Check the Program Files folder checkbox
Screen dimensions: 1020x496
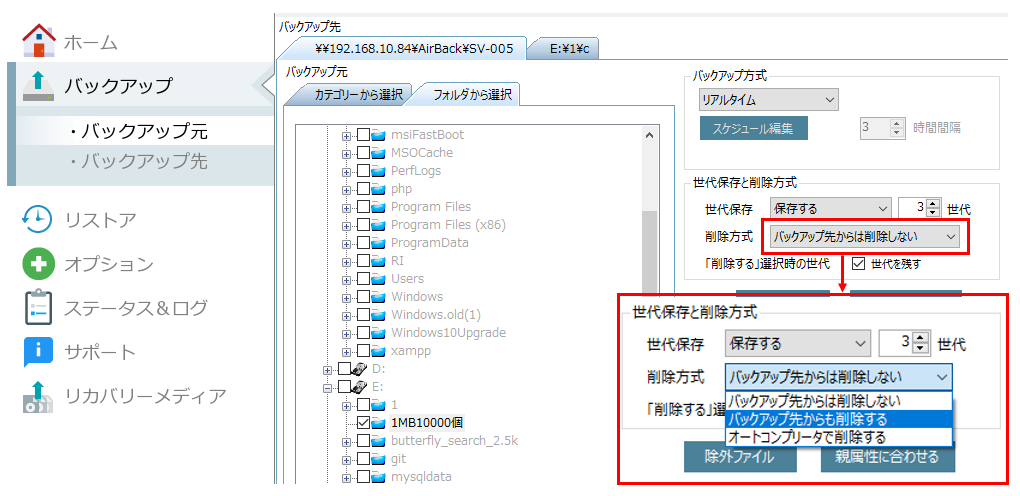363,207
